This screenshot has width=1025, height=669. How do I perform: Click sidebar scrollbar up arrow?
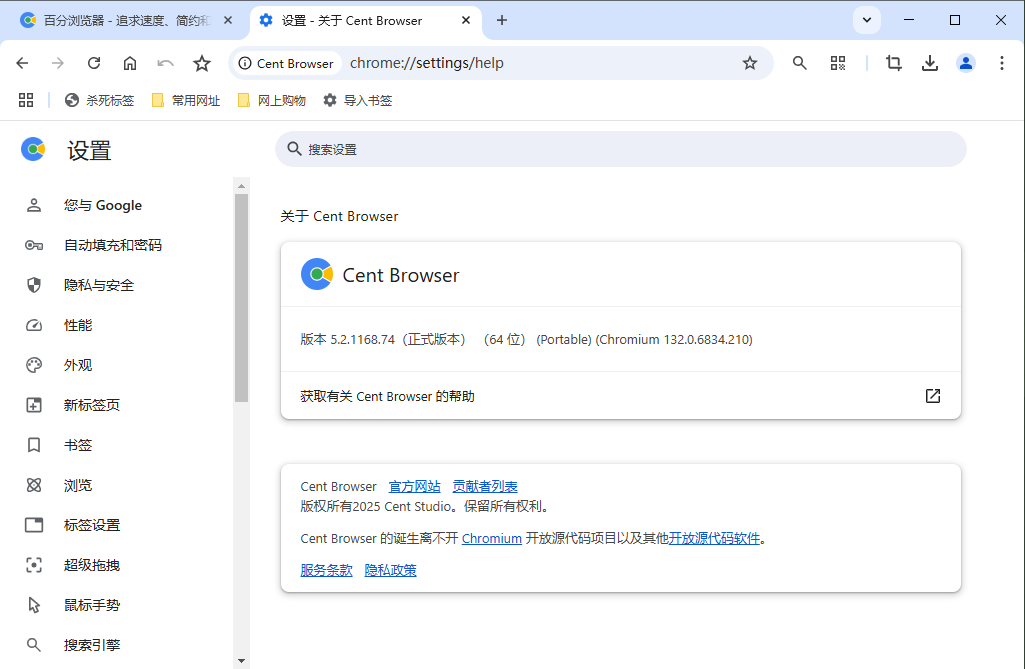[241, 186]
